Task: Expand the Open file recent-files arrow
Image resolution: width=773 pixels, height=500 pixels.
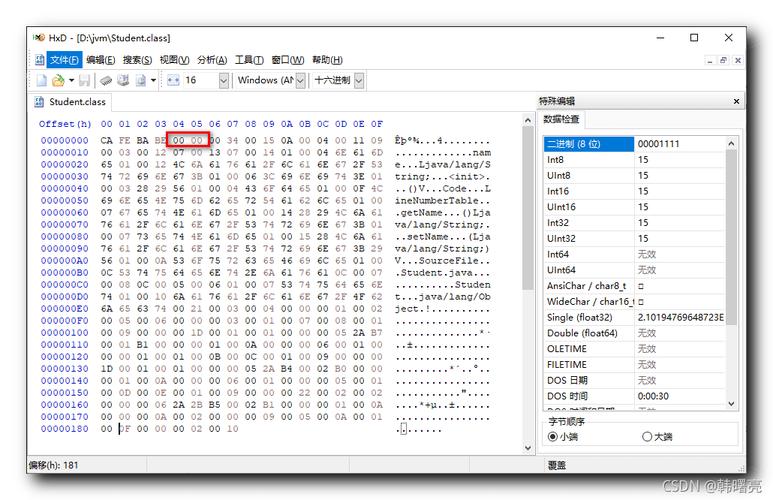Action: 71,80
